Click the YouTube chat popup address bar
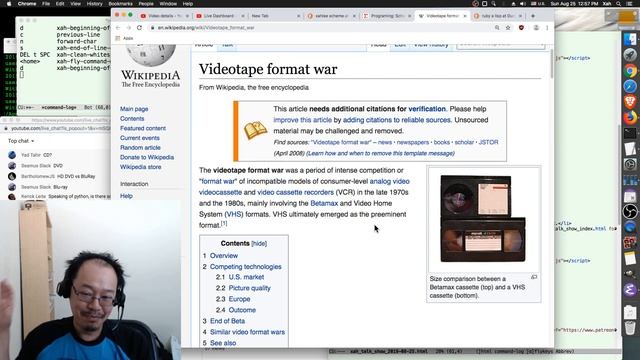Image resolution: width=640 pixels, height=360 pixels. point(57,128)
